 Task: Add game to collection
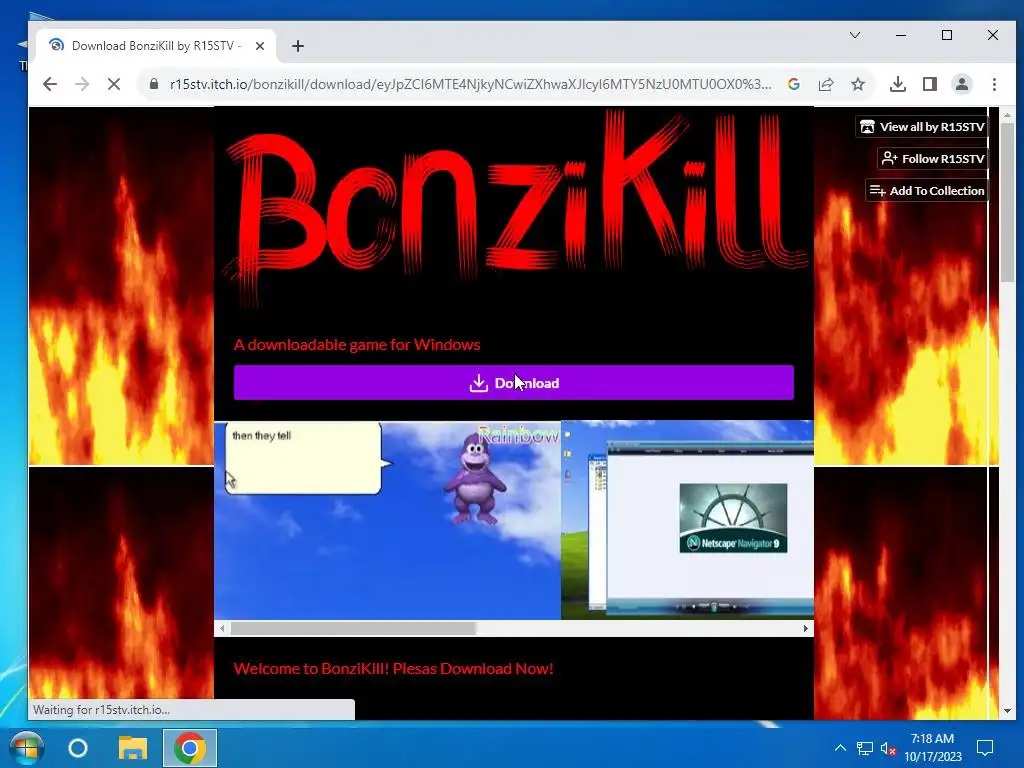(927, 191)
